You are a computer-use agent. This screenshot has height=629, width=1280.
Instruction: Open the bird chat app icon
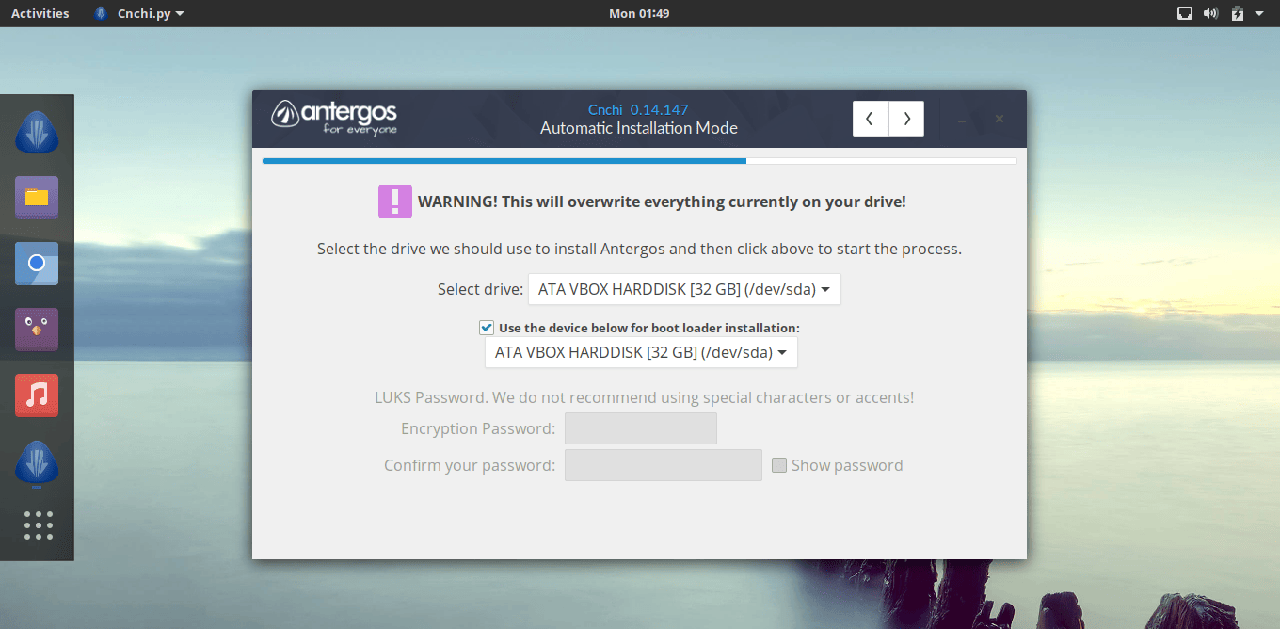coord(37,329)
